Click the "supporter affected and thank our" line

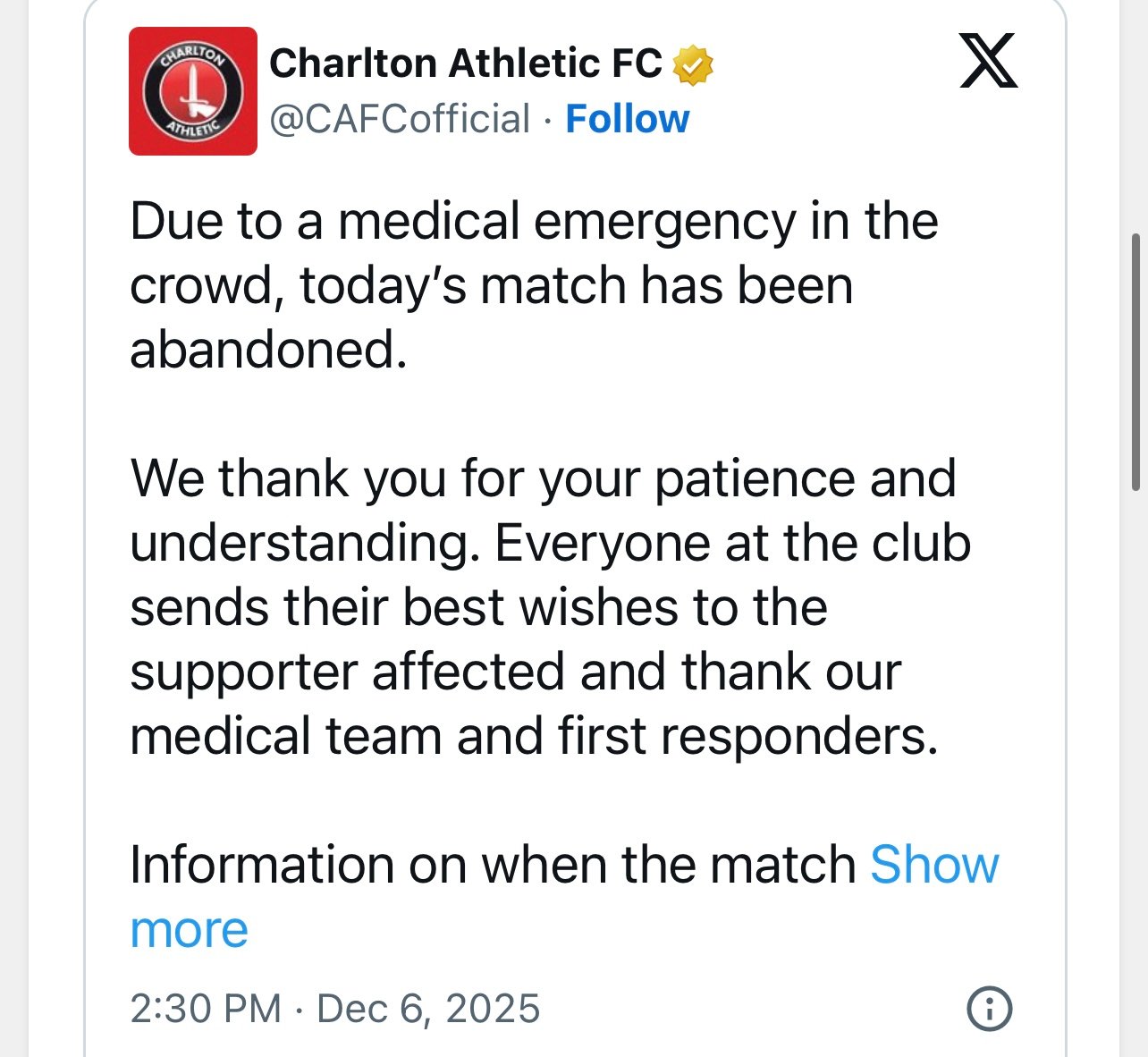[x=515, y=672]
